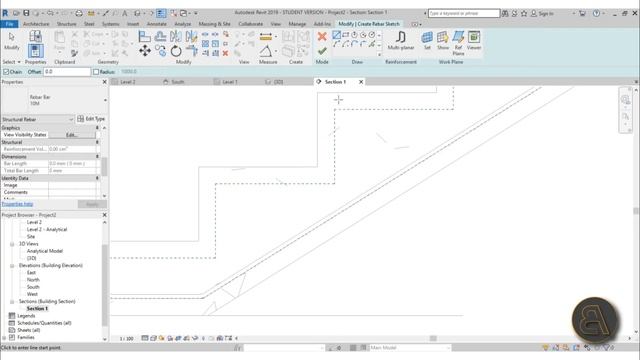Open the Properties help link
This screenshot has height=360, width=640.
coord(18,204)
